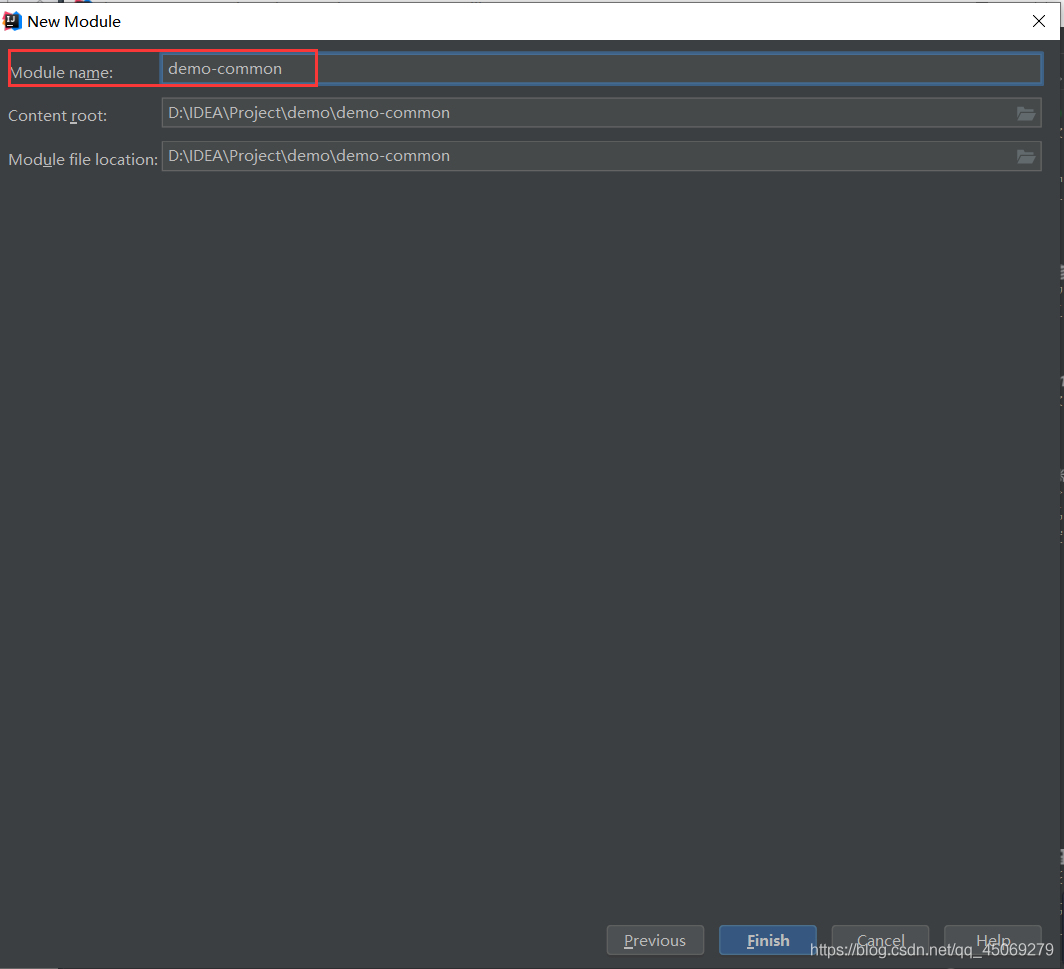
Task: Open Help for New Module
Action: point(993,940)
